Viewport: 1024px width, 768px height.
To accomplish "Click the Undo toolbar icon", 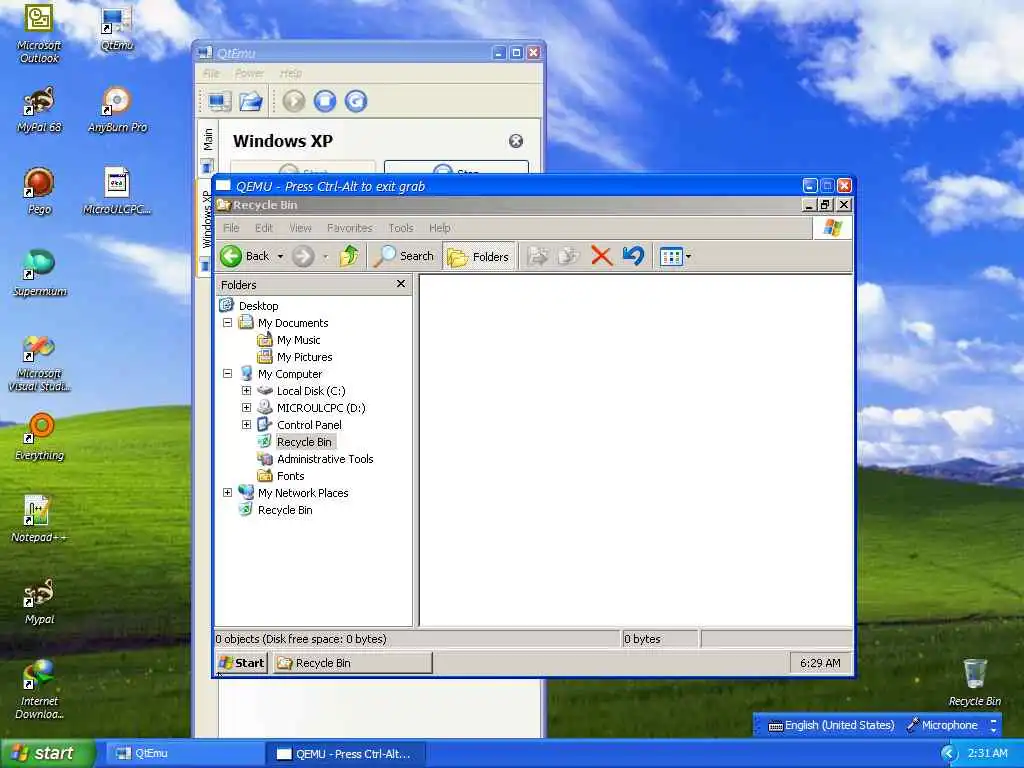I will pyautogui.click(x=633, y=256).
